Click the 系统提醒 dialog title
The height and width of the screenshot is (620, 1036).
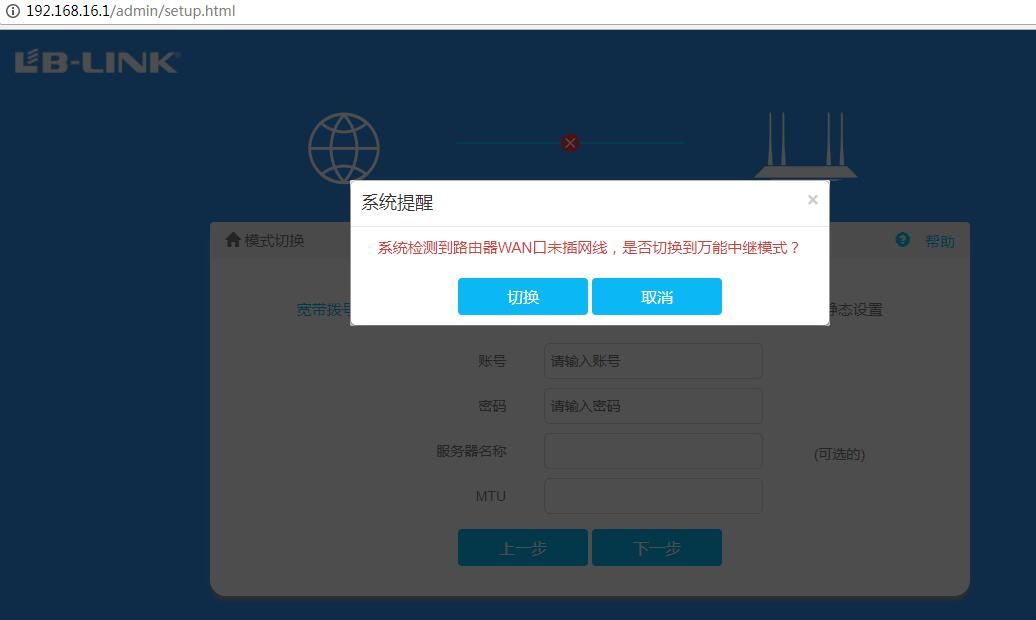pos(397,202)
